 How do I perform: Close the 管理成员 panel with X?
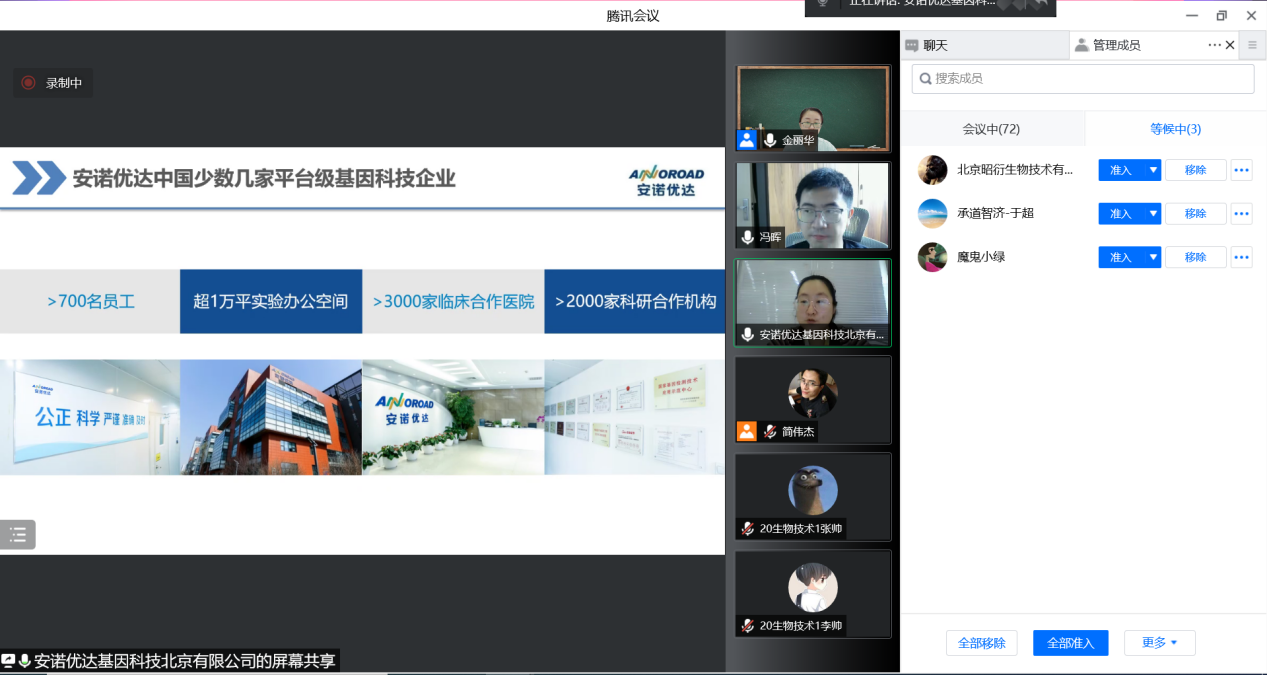[x=1230, y=45]
